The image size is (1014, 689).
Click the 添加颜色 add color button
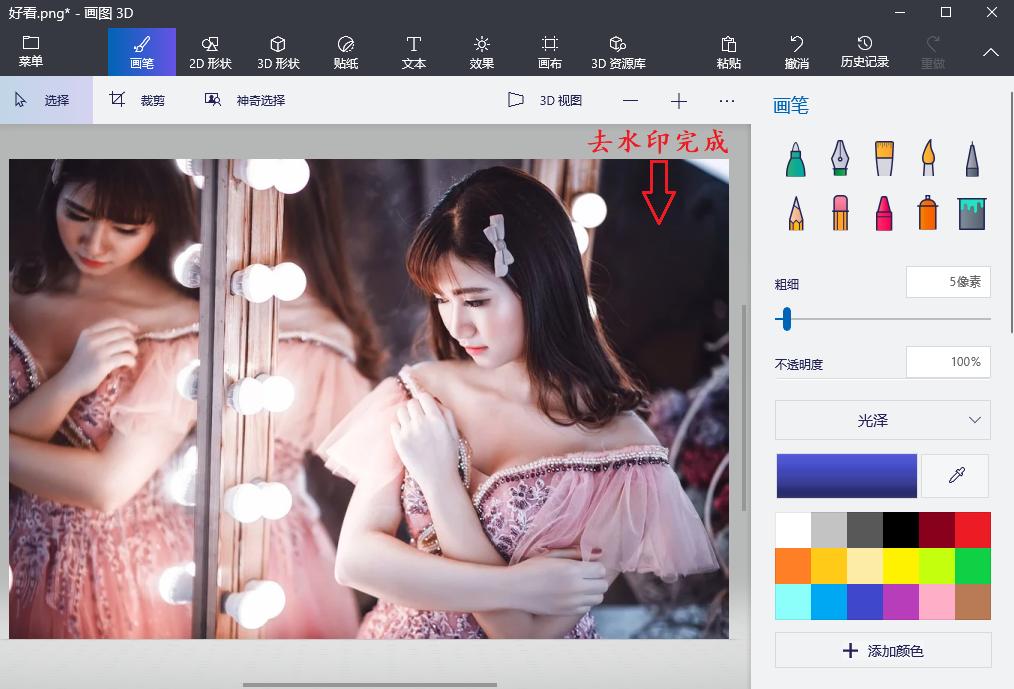882,650
